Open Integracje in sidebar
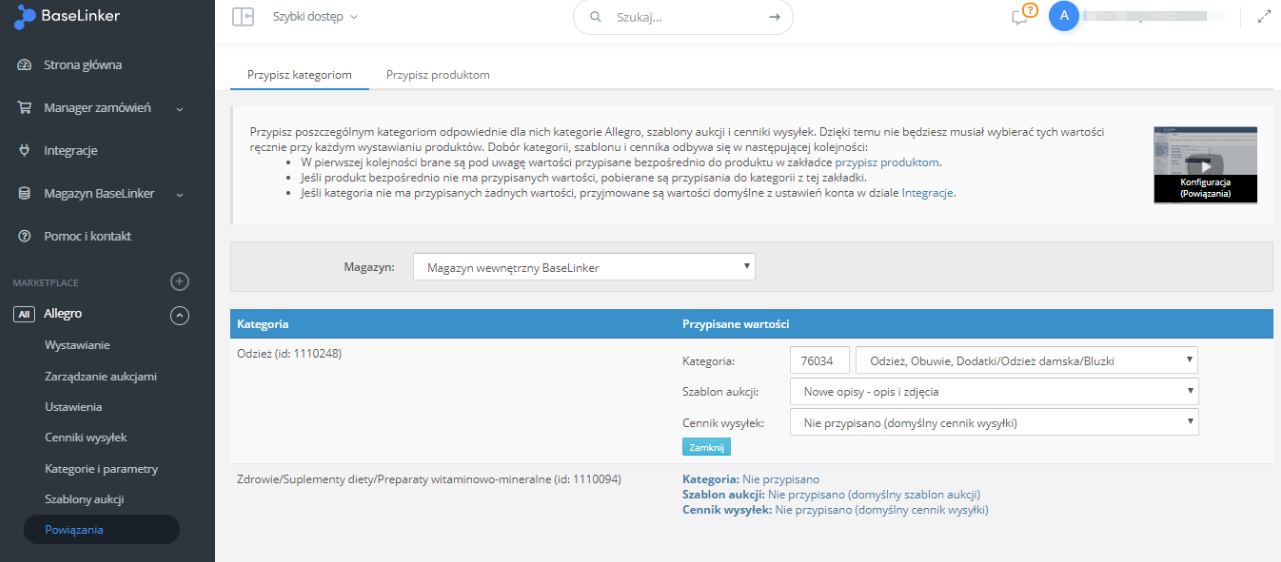 [71, 151]
